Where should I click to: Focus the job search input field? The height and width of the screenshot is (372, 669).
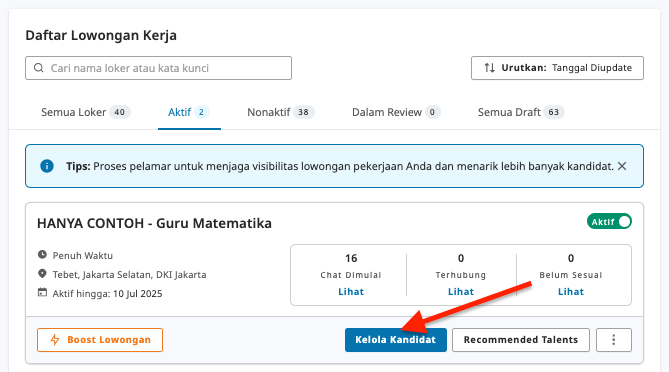158,68
